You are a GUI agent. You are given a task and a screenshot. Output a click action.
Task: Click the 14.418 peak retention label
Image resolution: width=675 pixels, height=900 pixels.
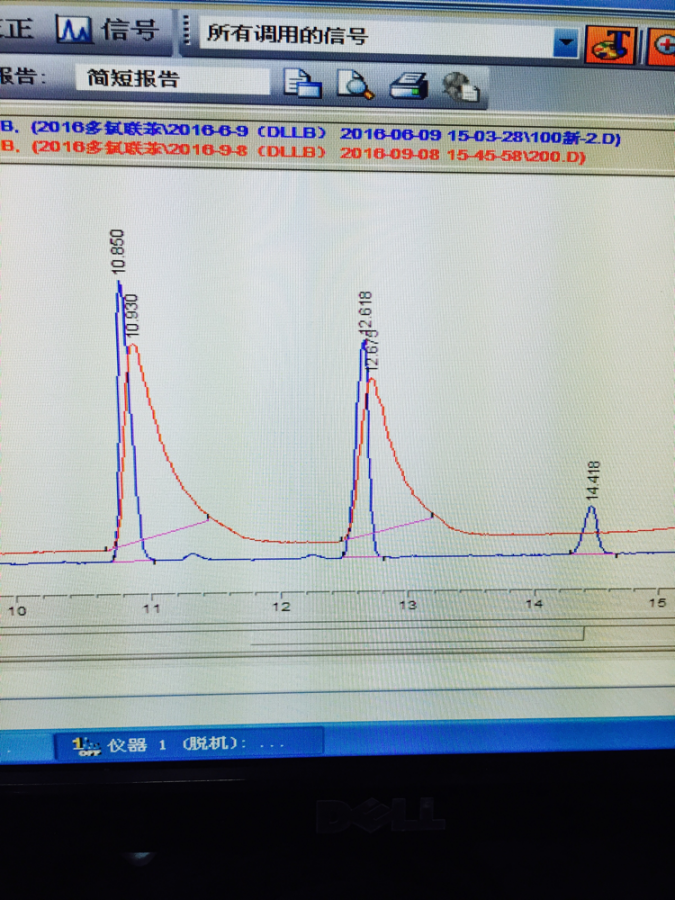594,480
